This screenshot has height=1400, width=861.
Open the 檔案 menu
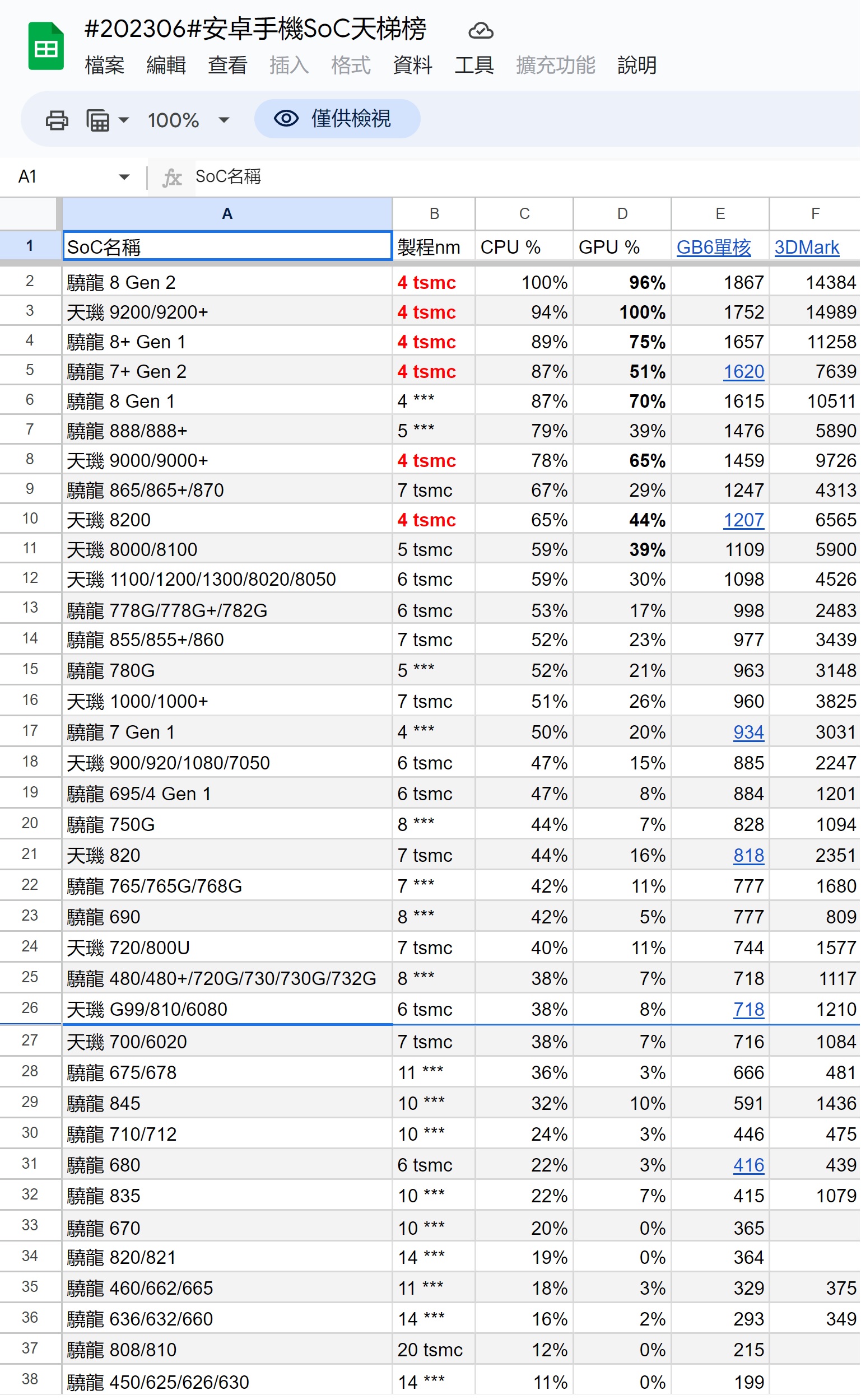tap(104, 65)
